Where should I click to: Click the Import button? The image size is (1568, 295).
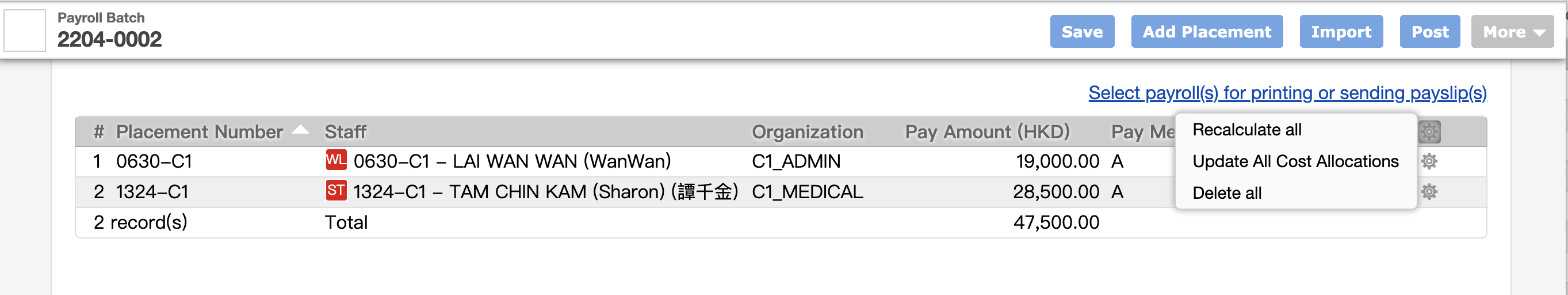1341,32
